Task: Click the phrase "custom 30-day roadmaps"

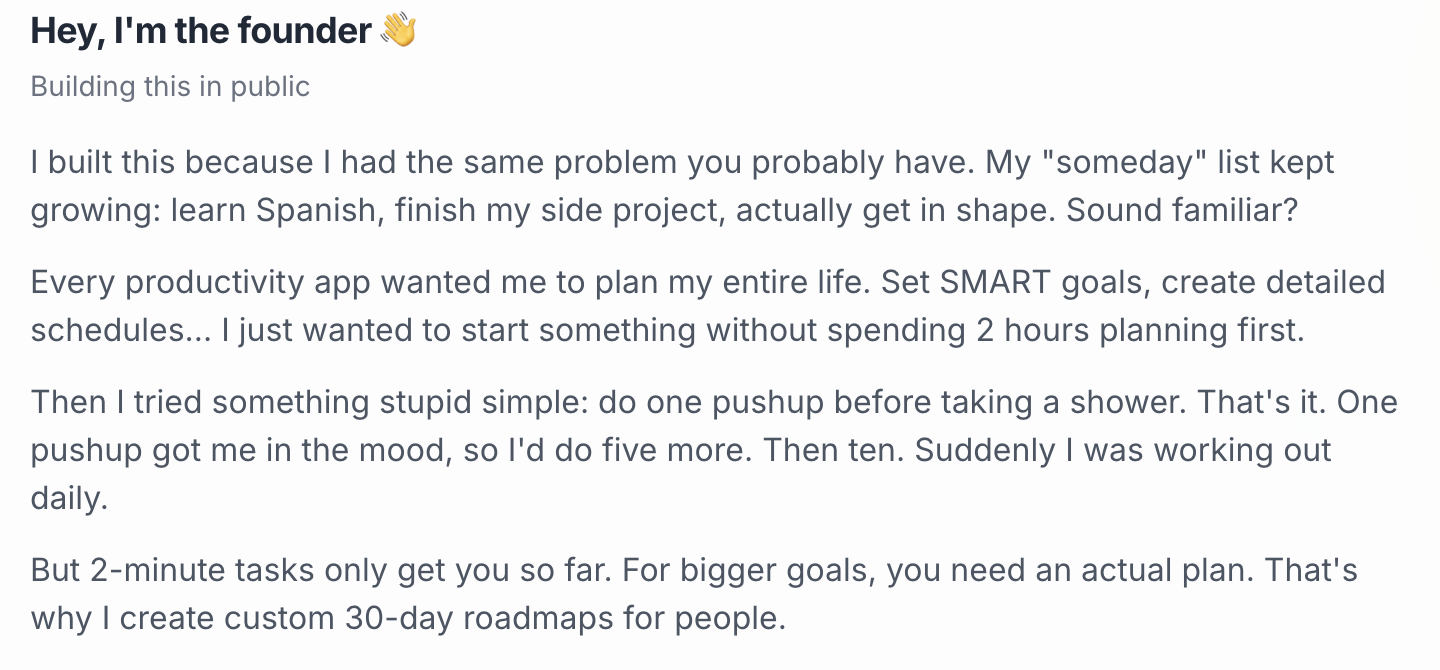Action: click(409, 619)
